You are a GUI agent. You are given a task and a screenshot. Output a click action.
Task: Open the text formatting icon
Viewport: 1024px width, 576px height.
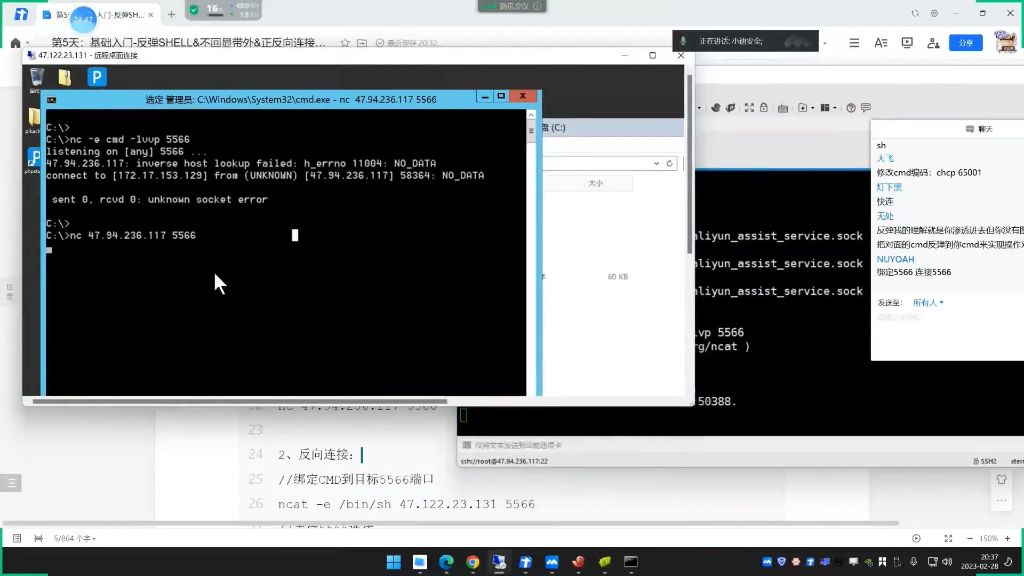[880, 42]
